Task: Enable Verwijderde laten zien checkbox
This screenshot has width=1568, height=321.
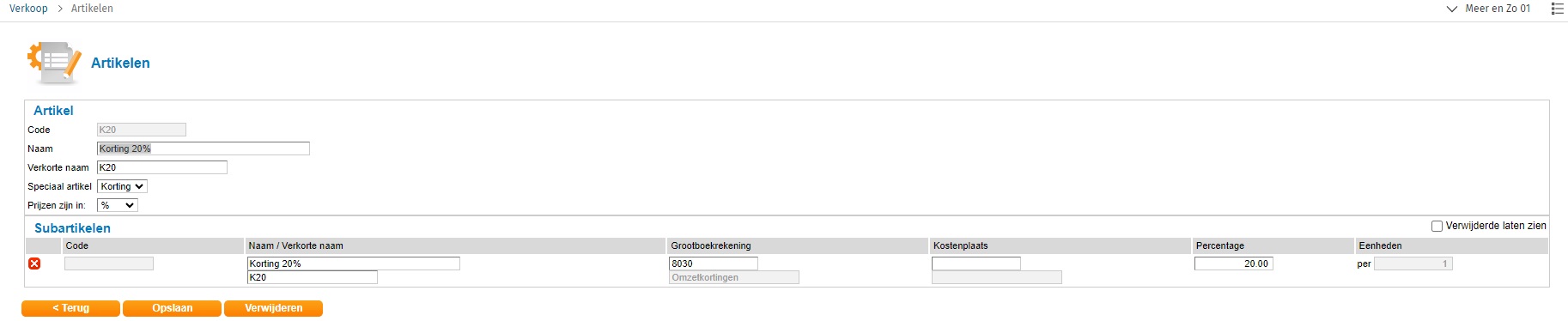Action: tap(1437, 226)
